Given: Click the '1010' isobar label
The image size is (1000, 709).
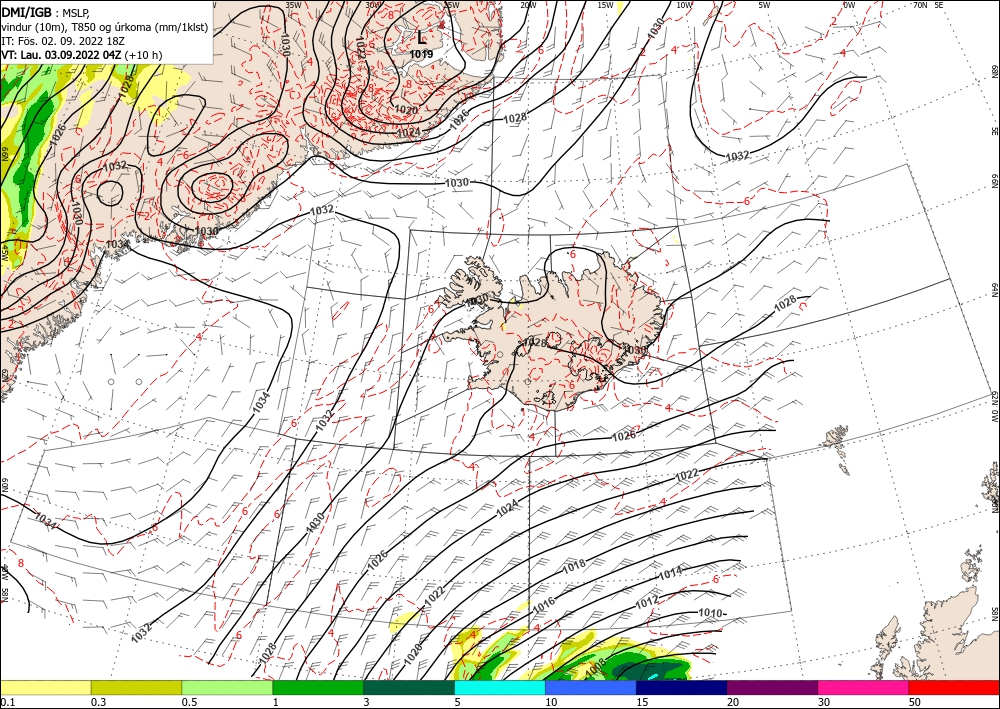Looking at the screenshot, I should [x=710, y=613].
